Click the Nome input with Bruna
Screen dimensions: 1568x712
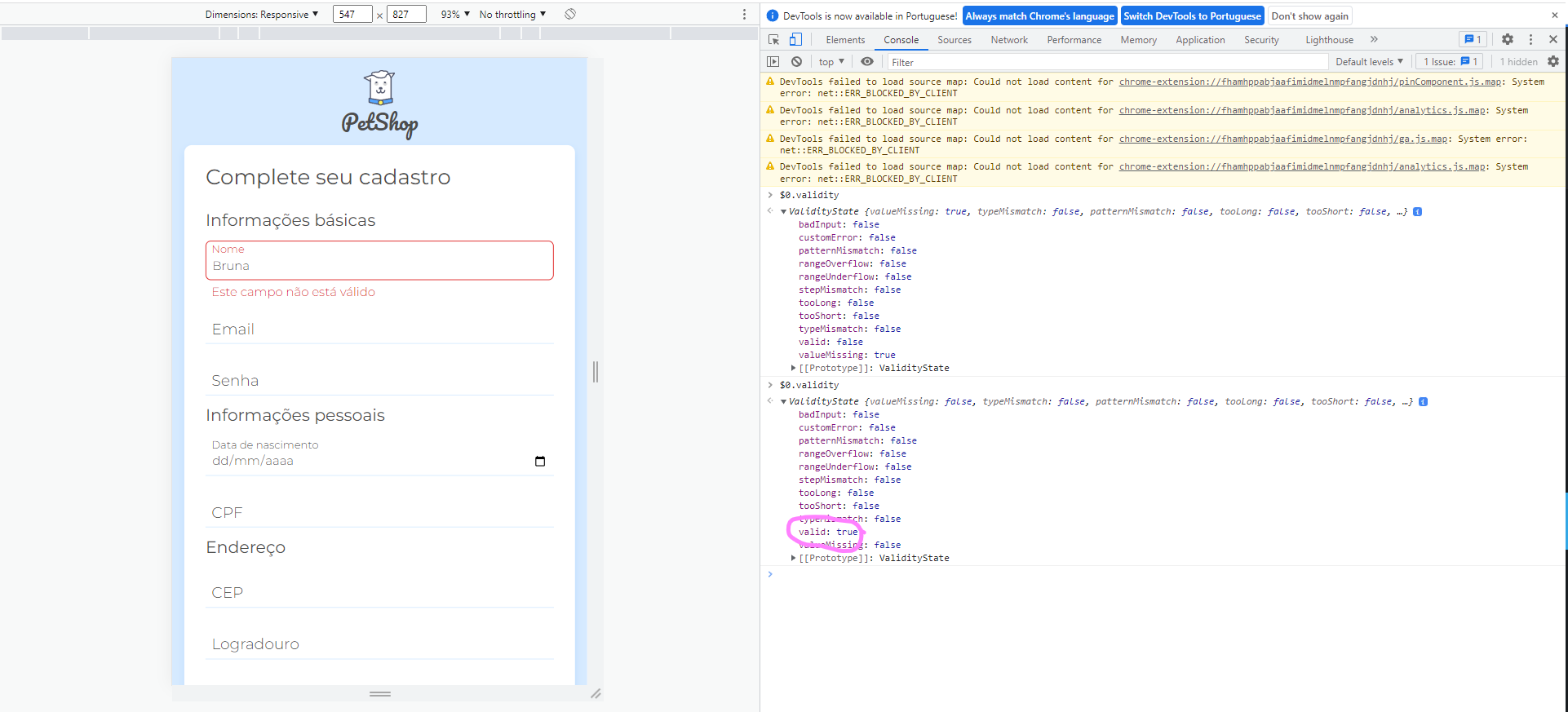coord(379,260)
